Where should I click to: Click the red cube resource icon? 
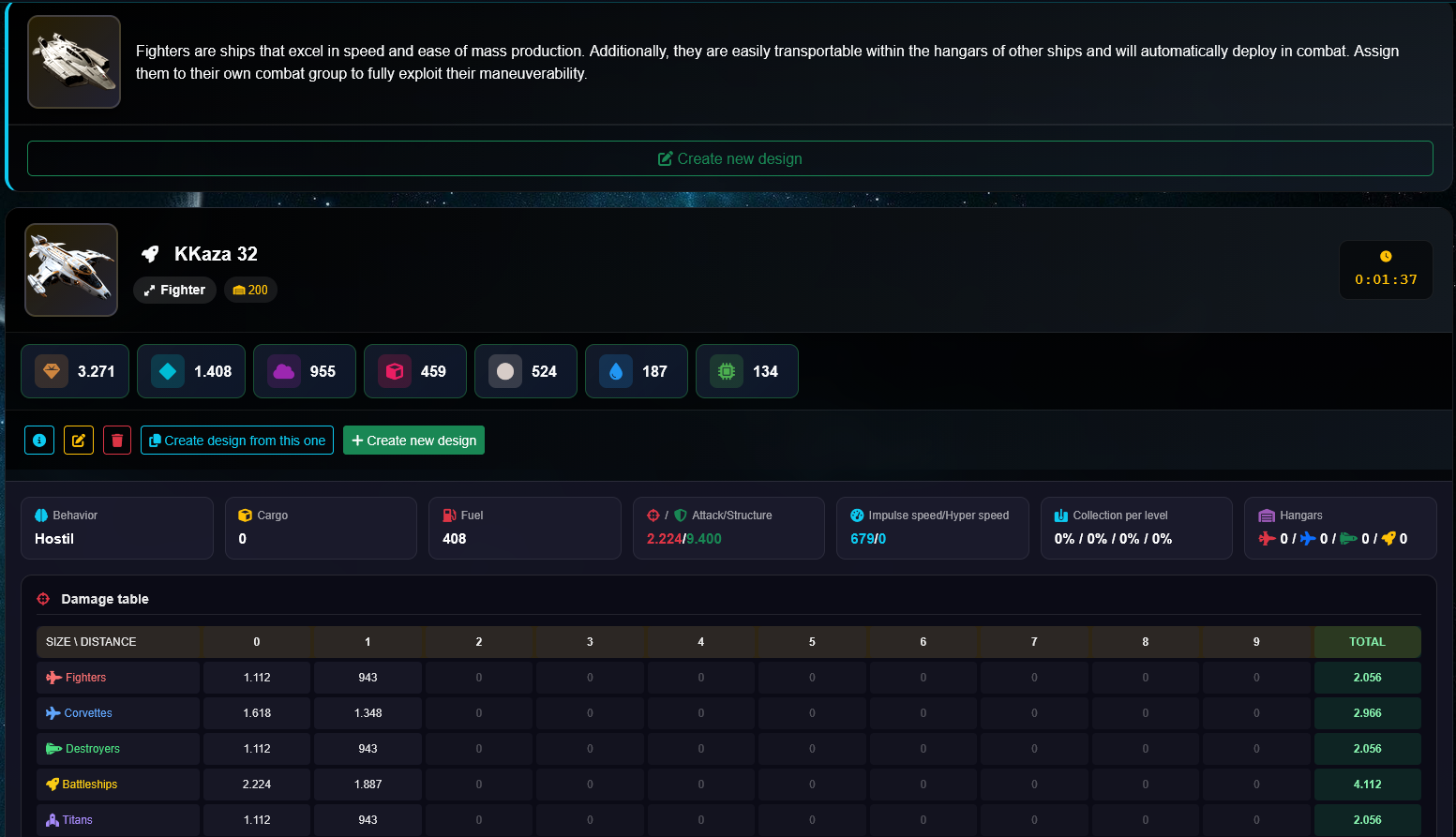click(395, 371)
